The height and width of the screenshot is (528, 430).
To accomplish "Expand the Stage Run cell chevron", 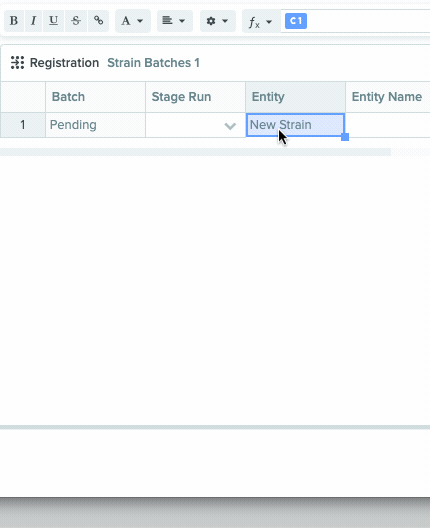I will click(x=230, y=126).
